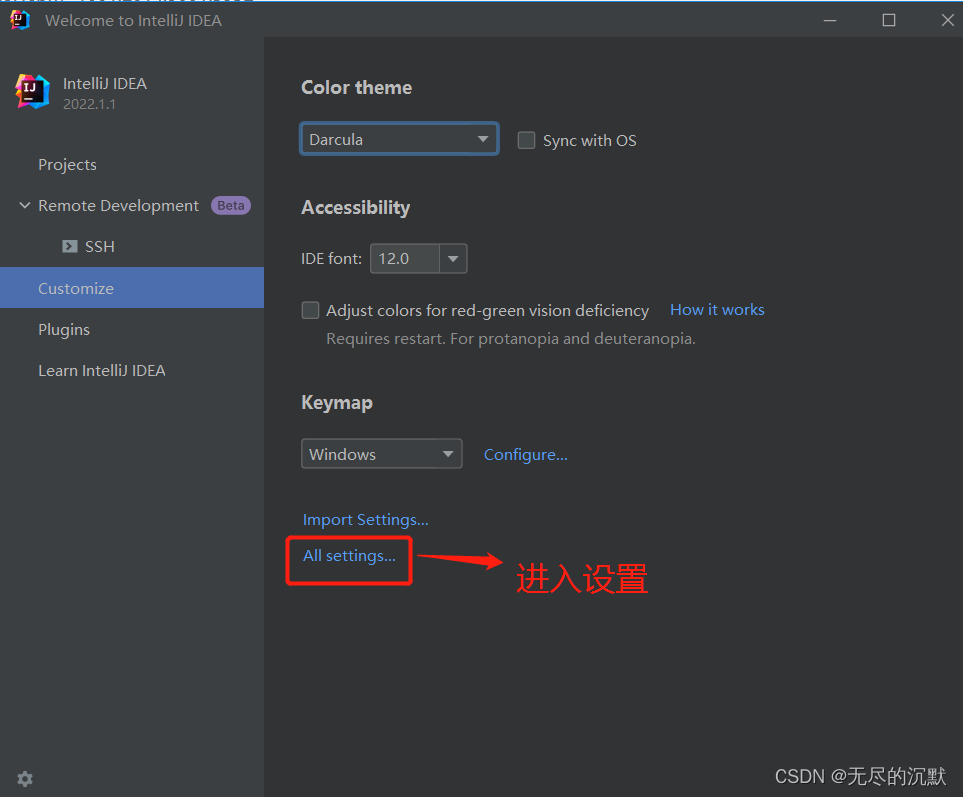Click the IntelliJ IDEA logo in the sidebar
This screenshot has height=797, width=963.
click(33, 91)
